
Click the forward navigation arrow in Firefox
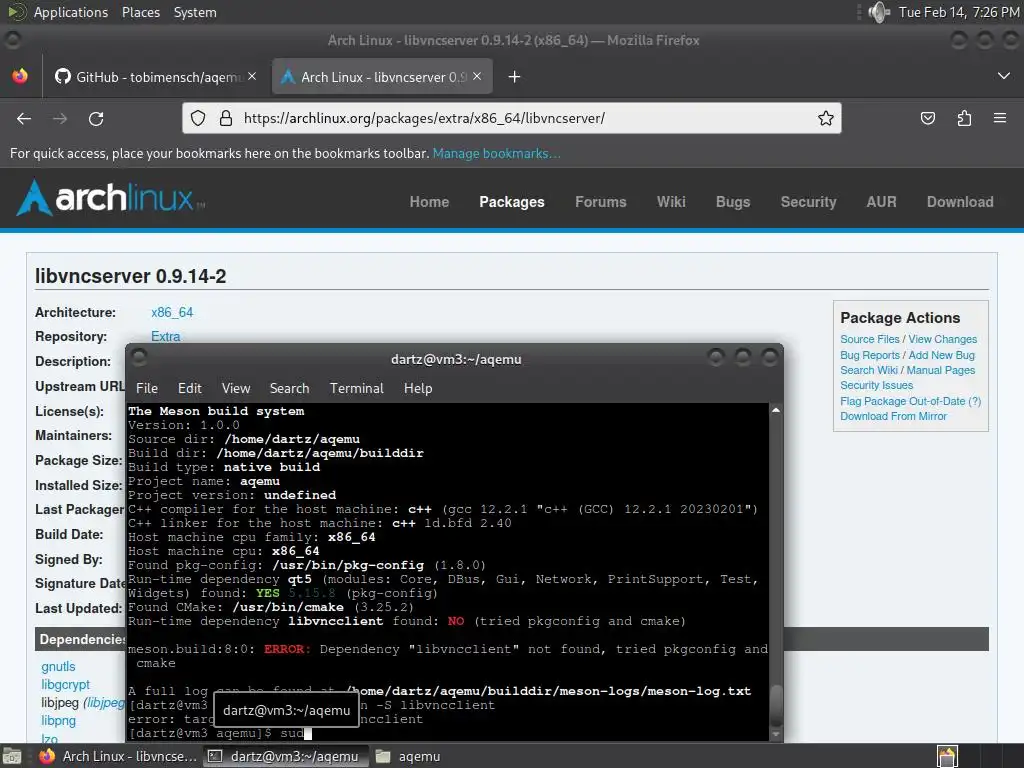pyautogui.click(x=60, y=119)
